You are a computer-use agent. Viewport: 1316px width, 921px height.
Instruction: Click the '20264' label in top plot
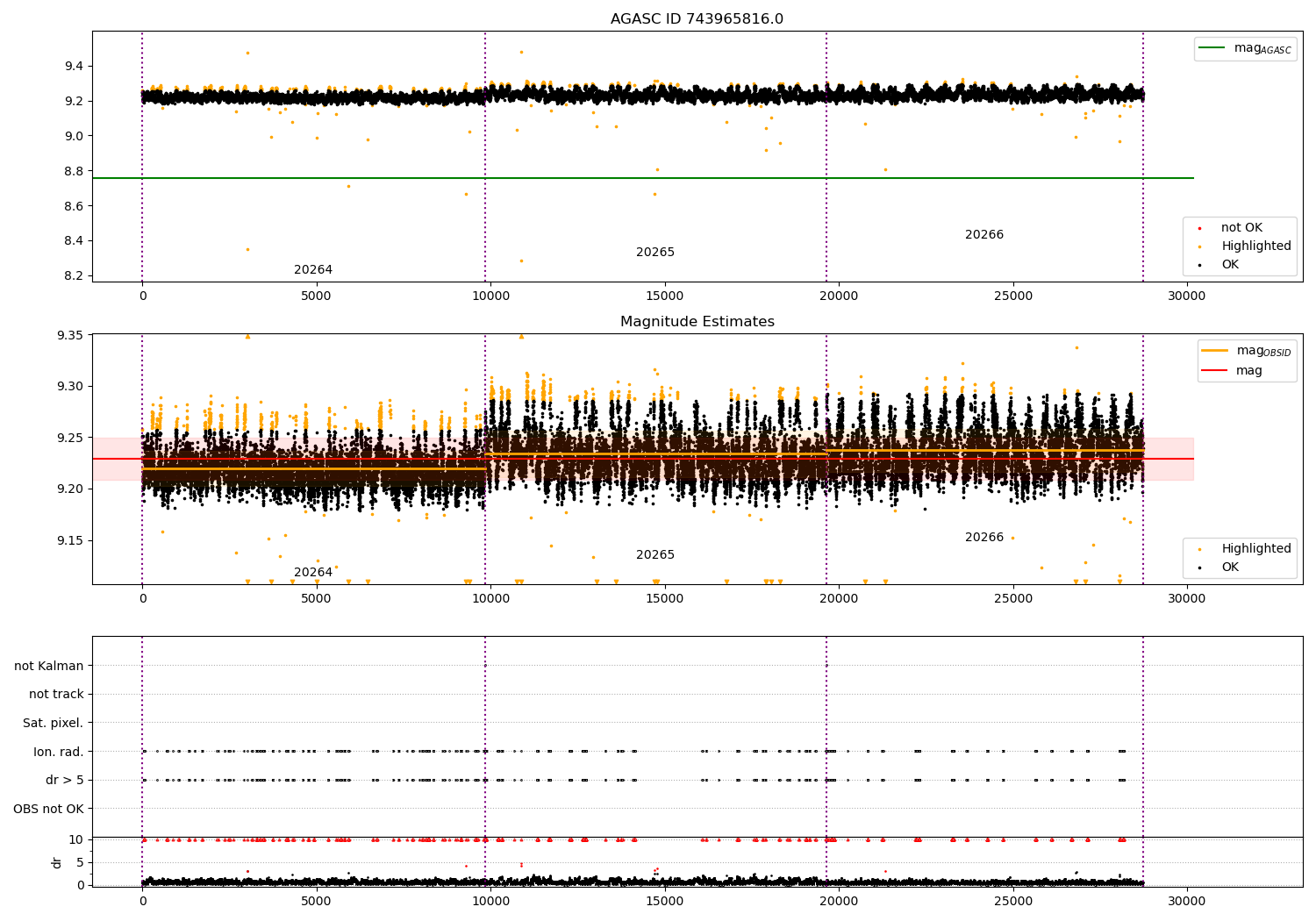pyautogui.click(x=313, y=270)
